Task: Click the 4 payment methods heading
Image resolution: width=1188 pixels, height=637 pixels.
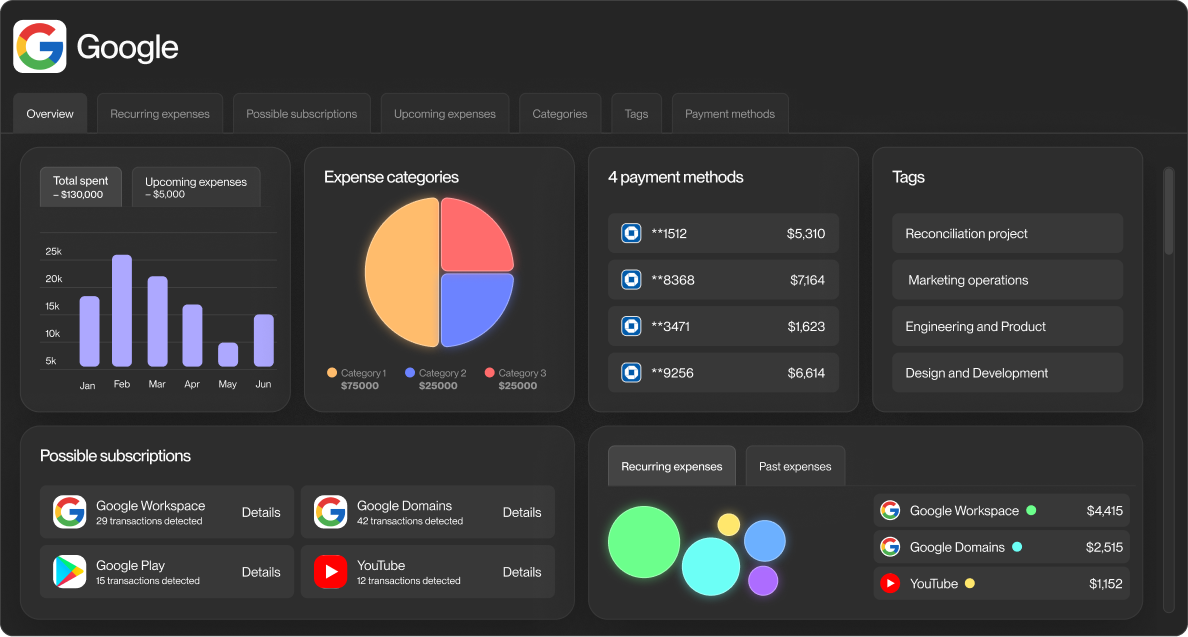Action: (676, 177)
